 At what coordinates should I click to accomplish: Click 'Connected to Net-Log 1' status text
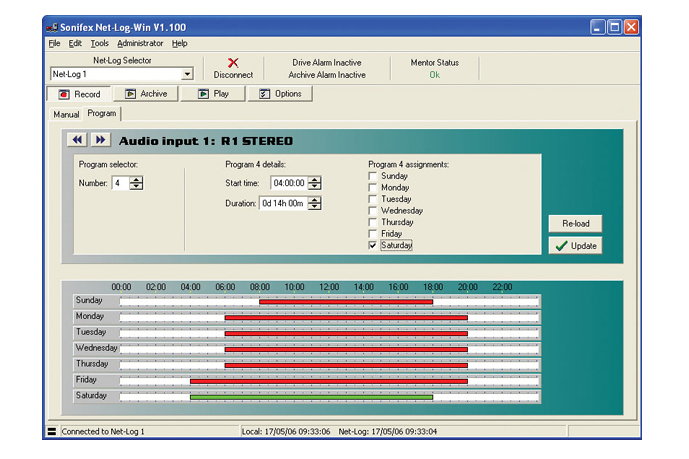point(103,431)
